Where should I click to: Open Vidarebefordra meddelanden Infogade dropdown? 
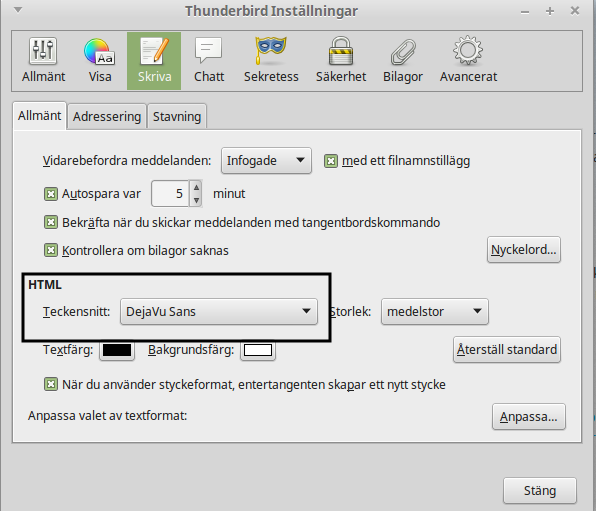(x=266, y=160)
